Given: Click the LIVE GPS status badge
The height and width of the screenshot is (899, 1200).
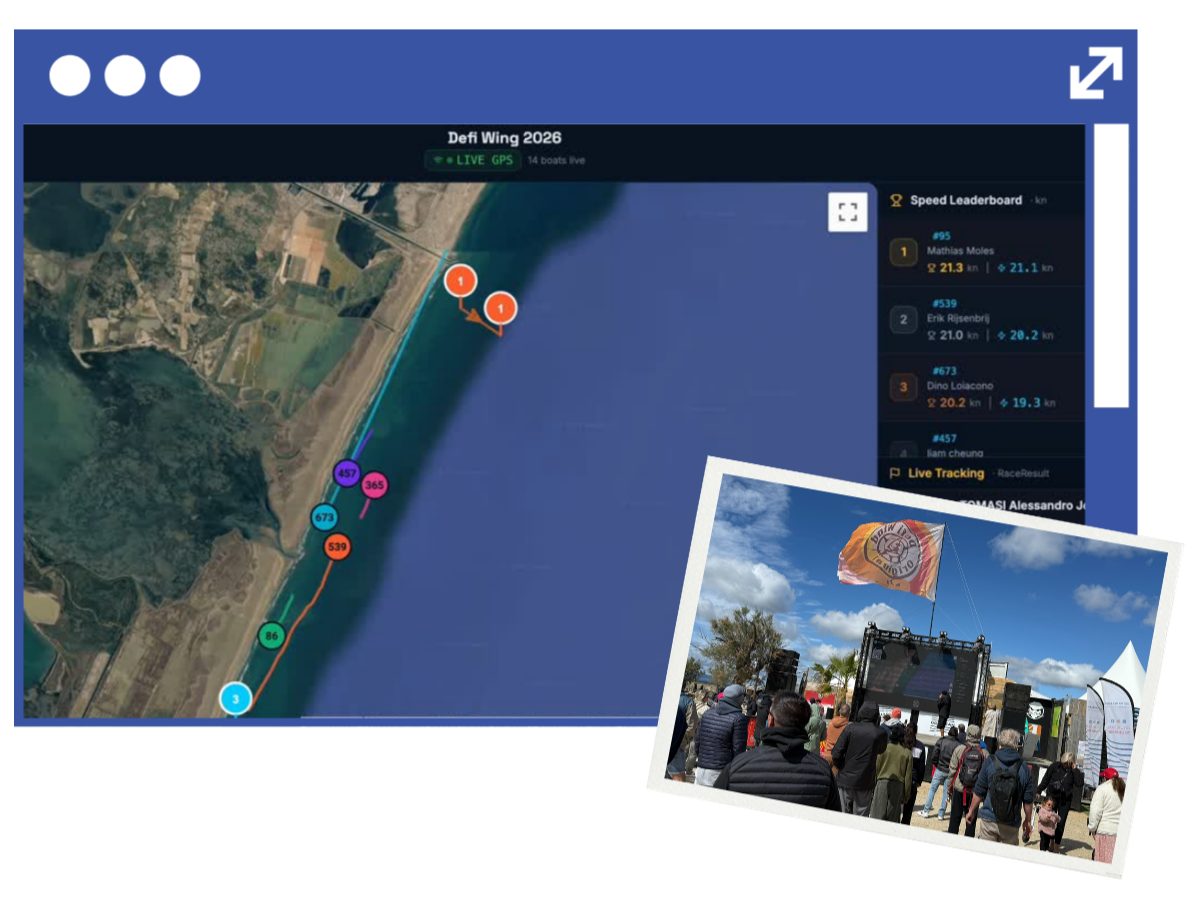Looking at the screenshot, I should click(x=472, y=160).
